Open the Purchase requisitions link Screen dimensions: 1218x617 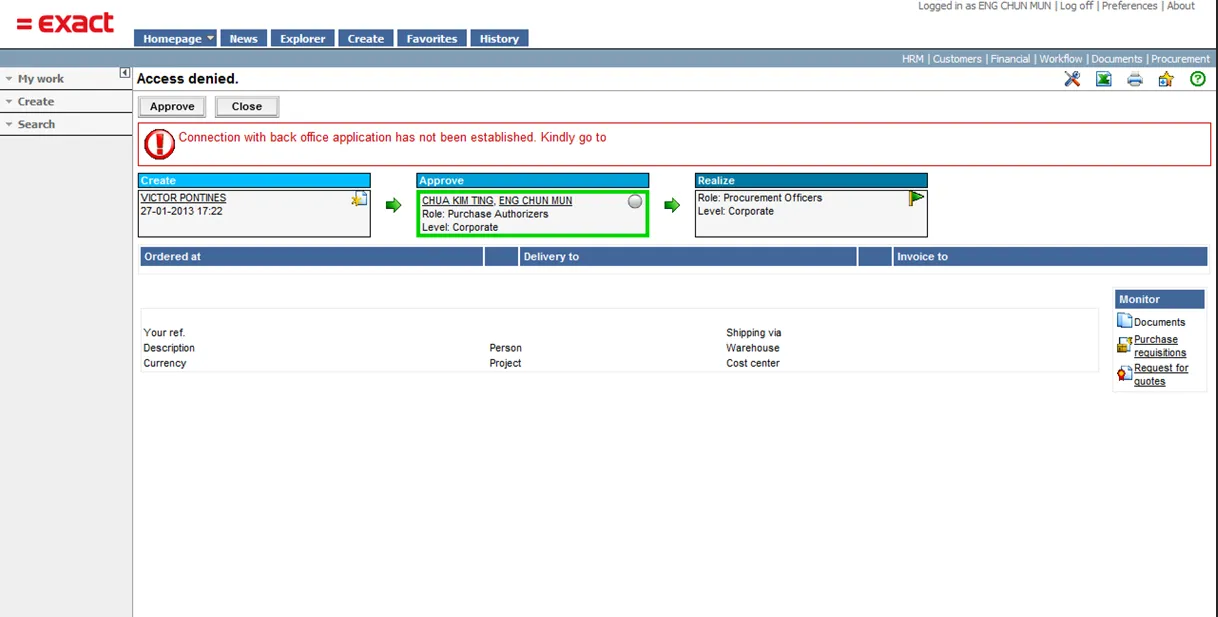click(1159, 346)
